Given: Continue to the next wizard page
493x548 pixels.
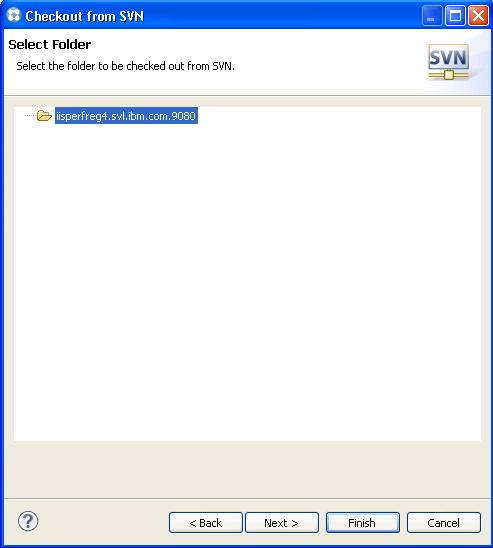Looking at the screenshot, I should (282, 523).
